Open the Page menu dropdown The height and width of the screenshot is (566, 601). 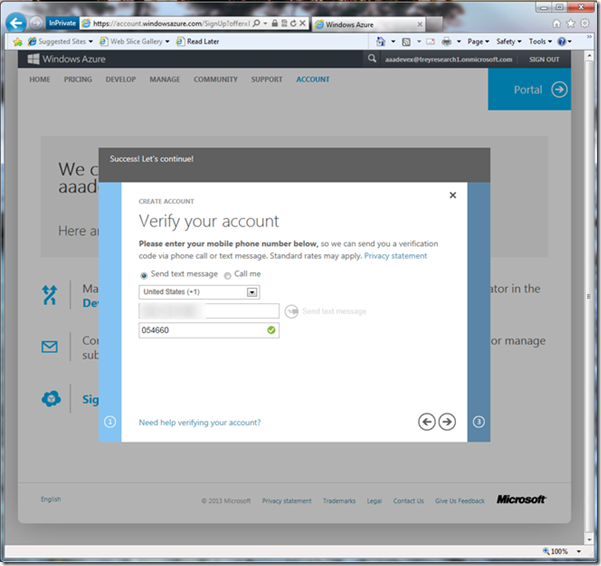[478, 41]
